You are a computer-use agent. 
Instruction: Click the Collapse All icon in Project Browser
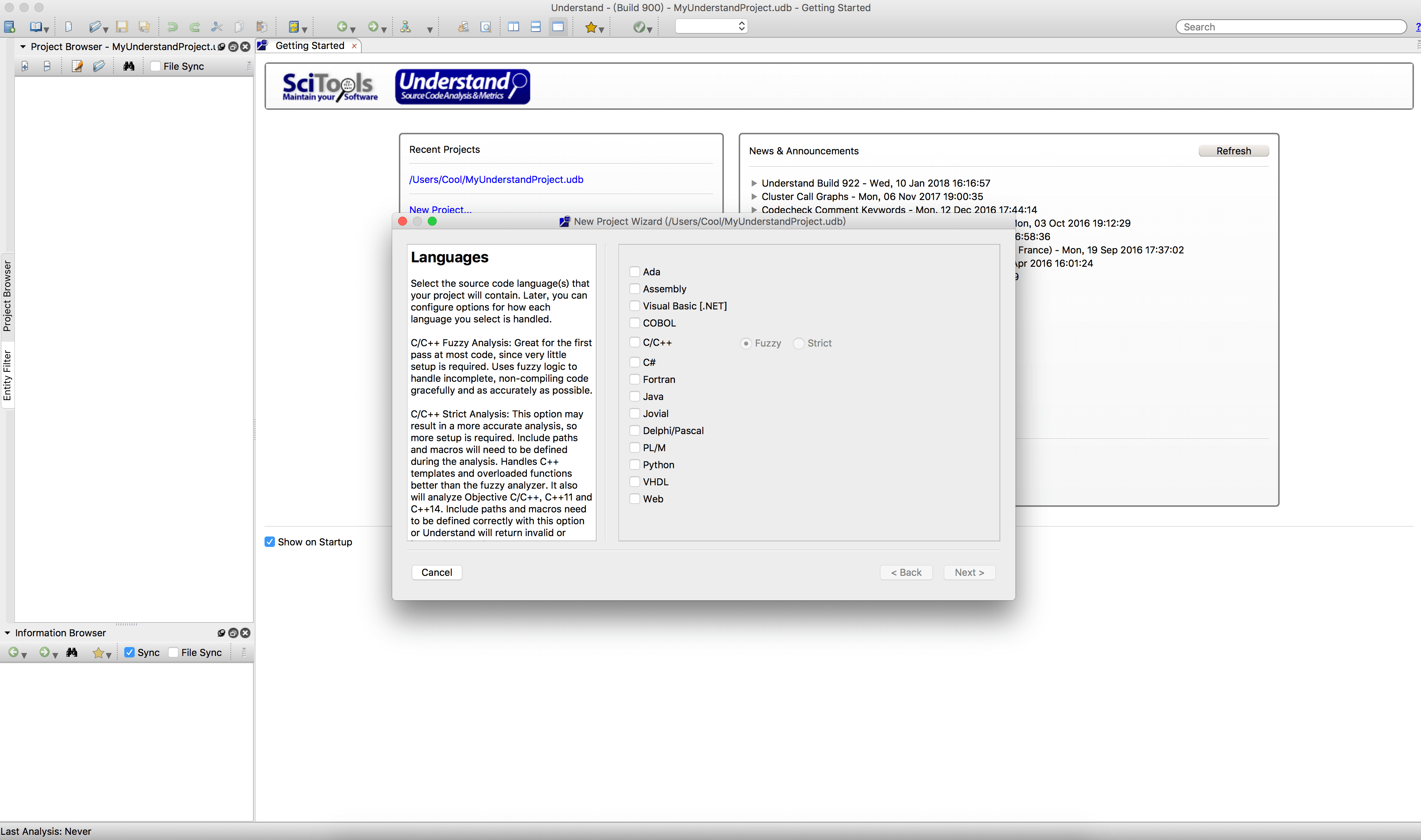47,66
